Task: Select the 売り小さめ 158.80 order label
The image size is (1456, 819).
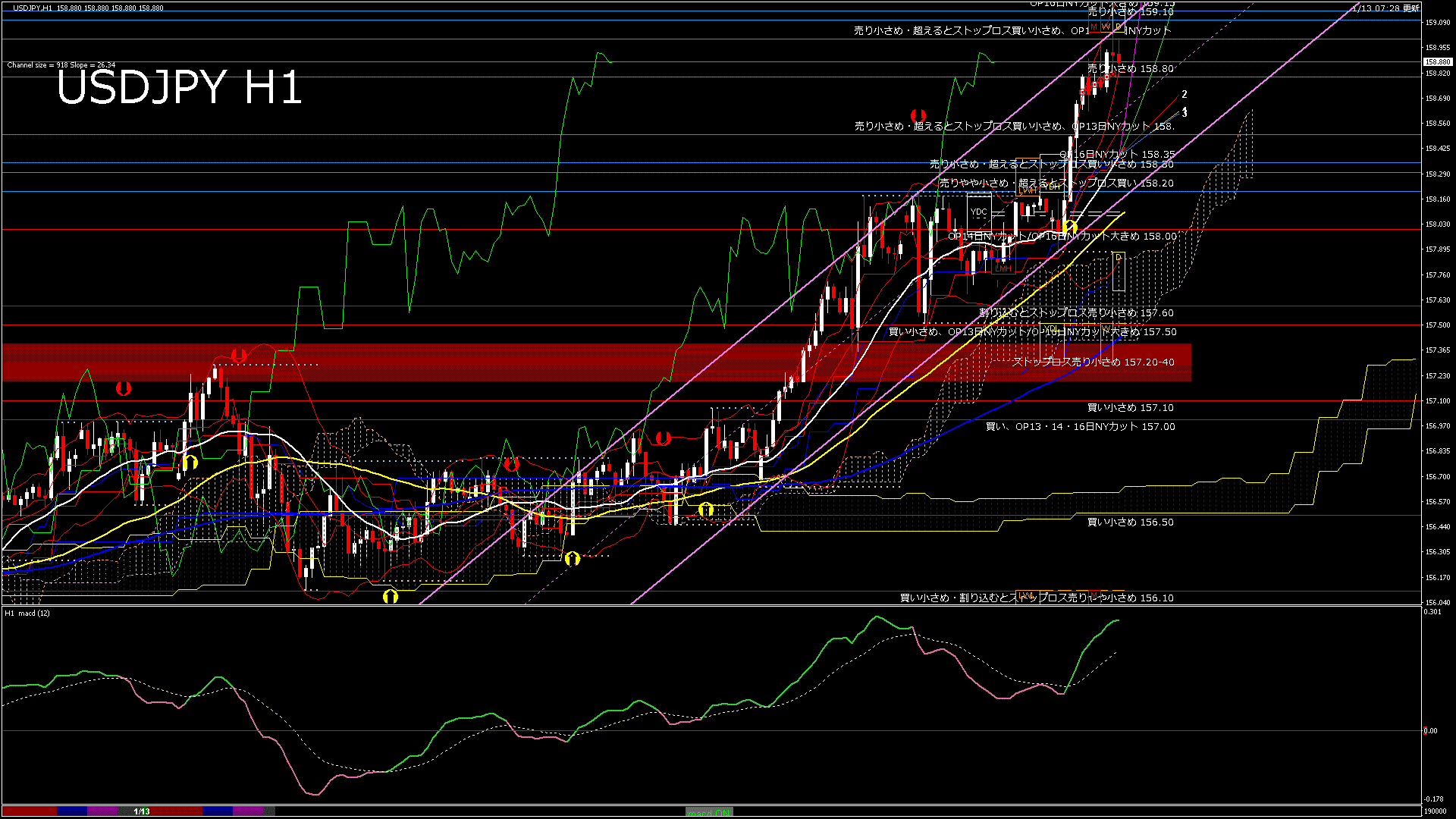Action: tap(1130, 68)
